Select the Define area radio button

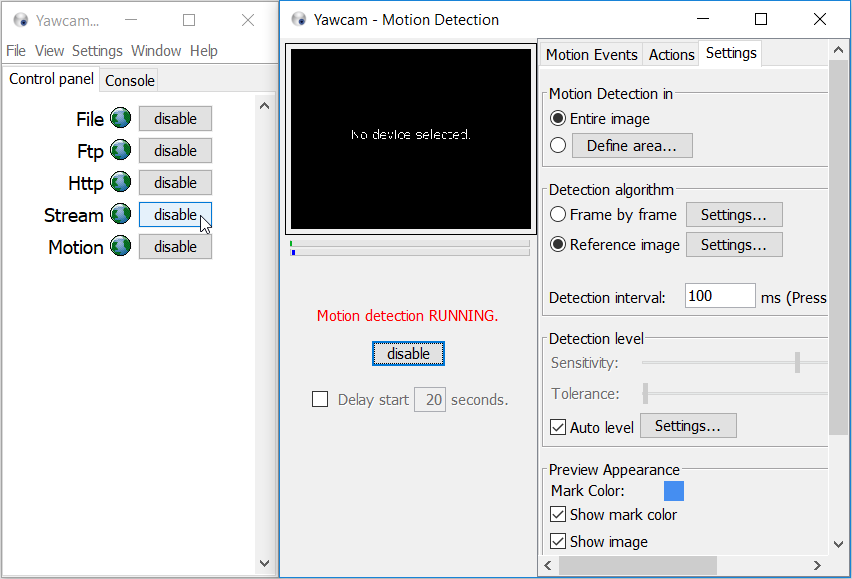[x=558, y=146]
